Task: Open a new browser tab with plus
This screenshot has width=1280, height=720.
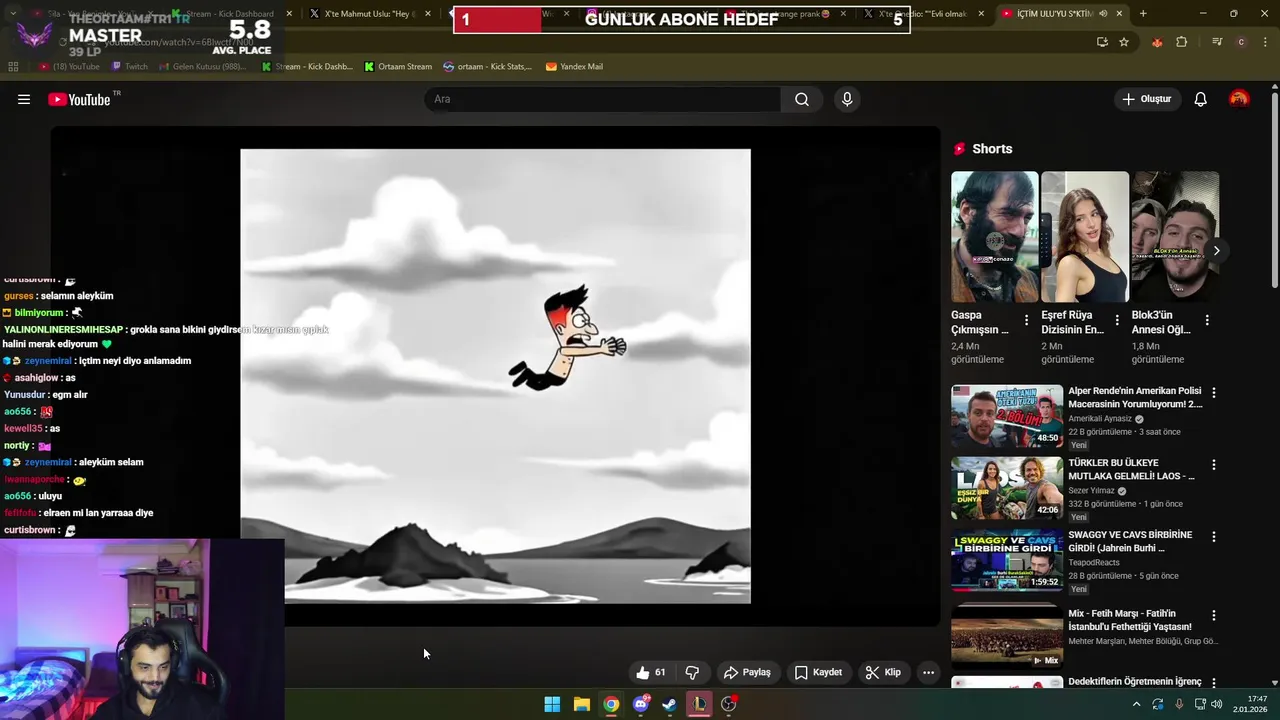Action: (x=1143, y=14)
